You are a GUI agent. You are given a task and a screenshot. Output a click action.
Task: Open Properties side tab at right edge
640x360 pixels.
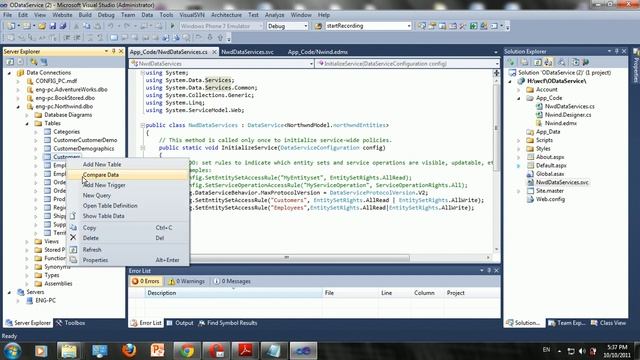(x=636, y=65)
